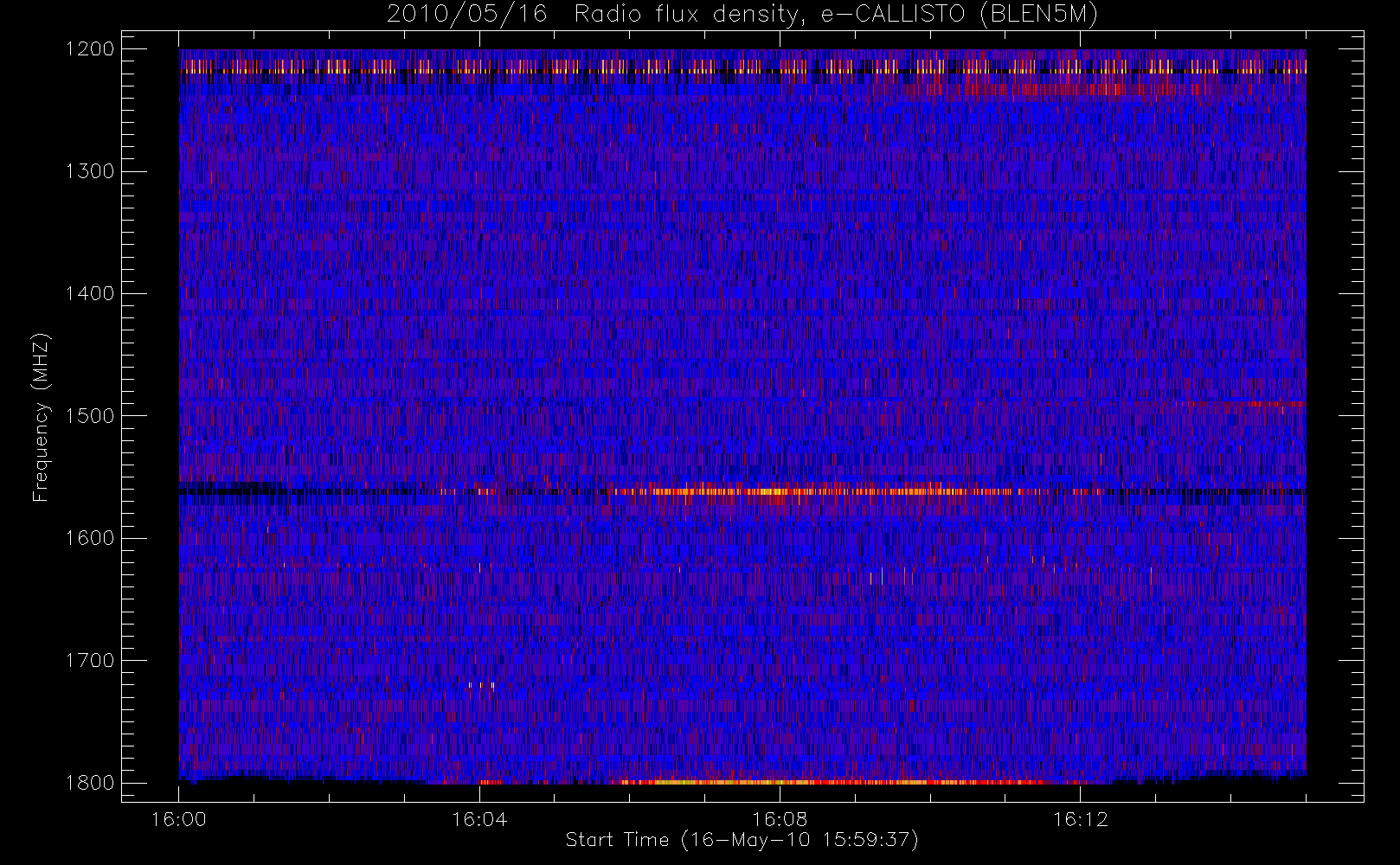This screenshot has height=865, width=1400.
Task: Click the 1400 frequency tick label
Action: pyautogui.click(x=91, y=294)
